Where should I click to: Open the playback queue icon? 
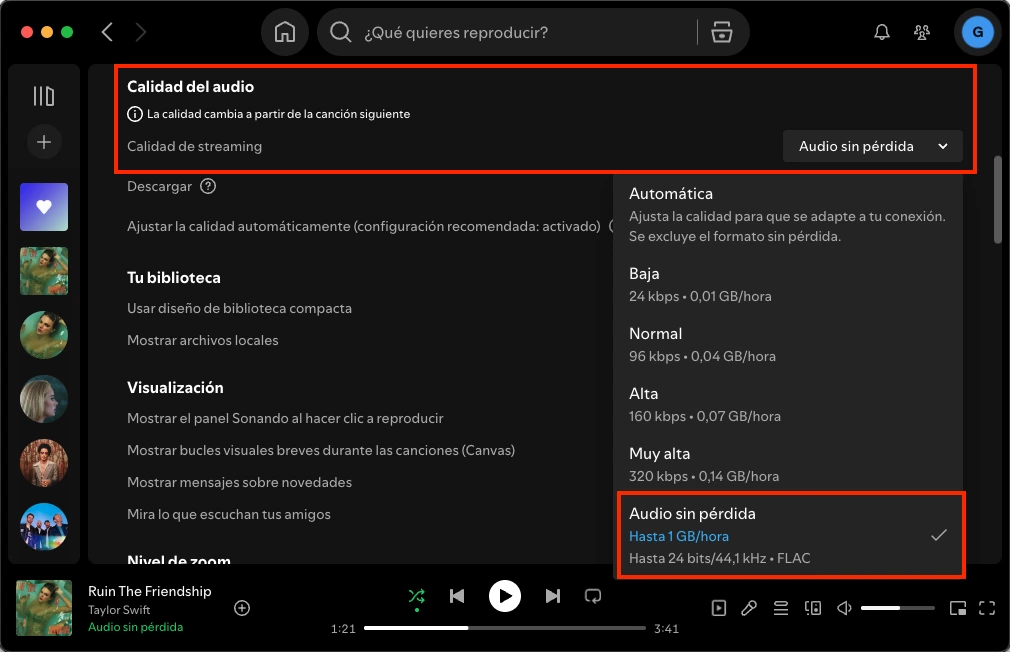(780, 608)
